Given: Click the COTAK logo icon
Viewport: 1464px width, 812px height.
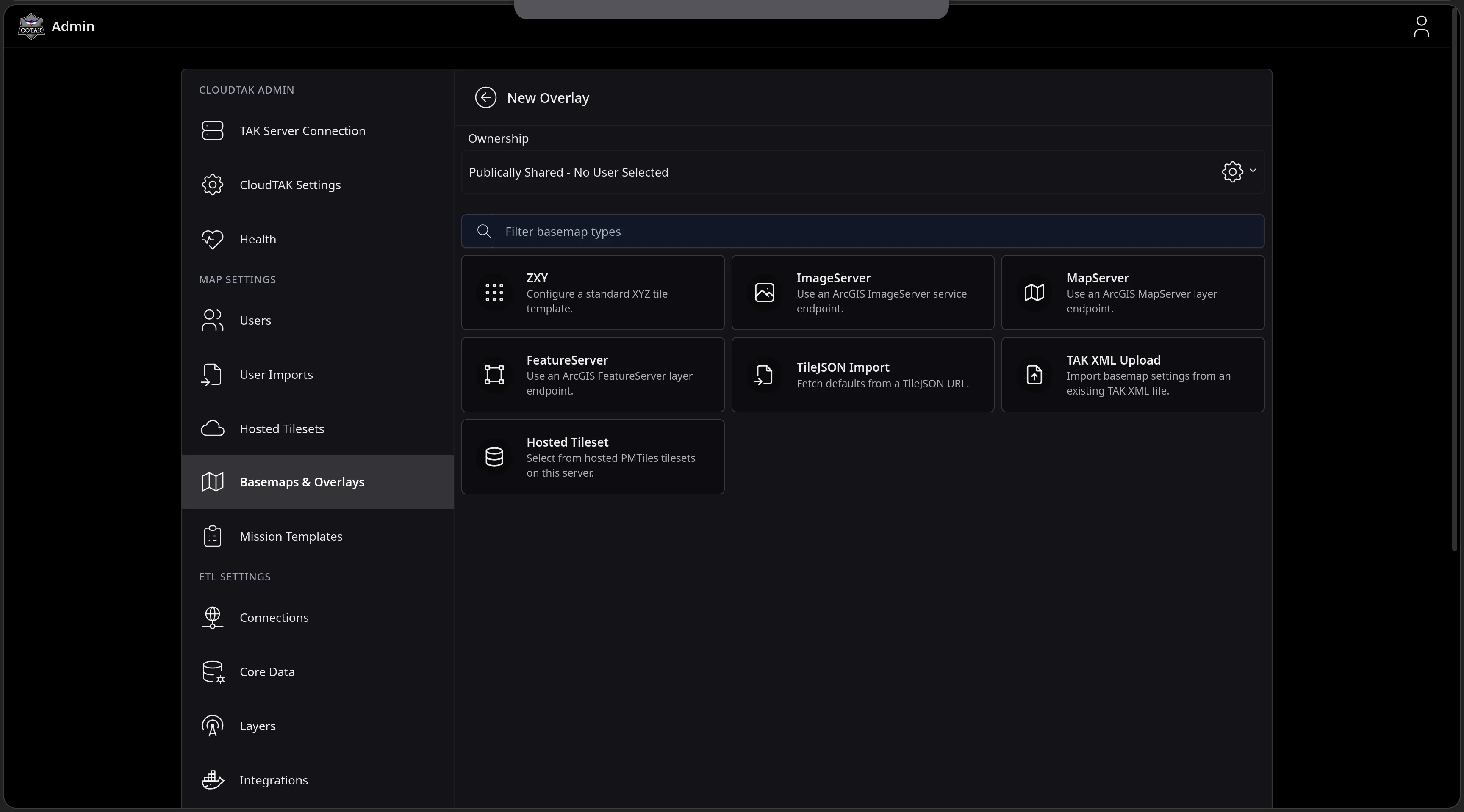Looking at the screenshot, I should (31, 26).
